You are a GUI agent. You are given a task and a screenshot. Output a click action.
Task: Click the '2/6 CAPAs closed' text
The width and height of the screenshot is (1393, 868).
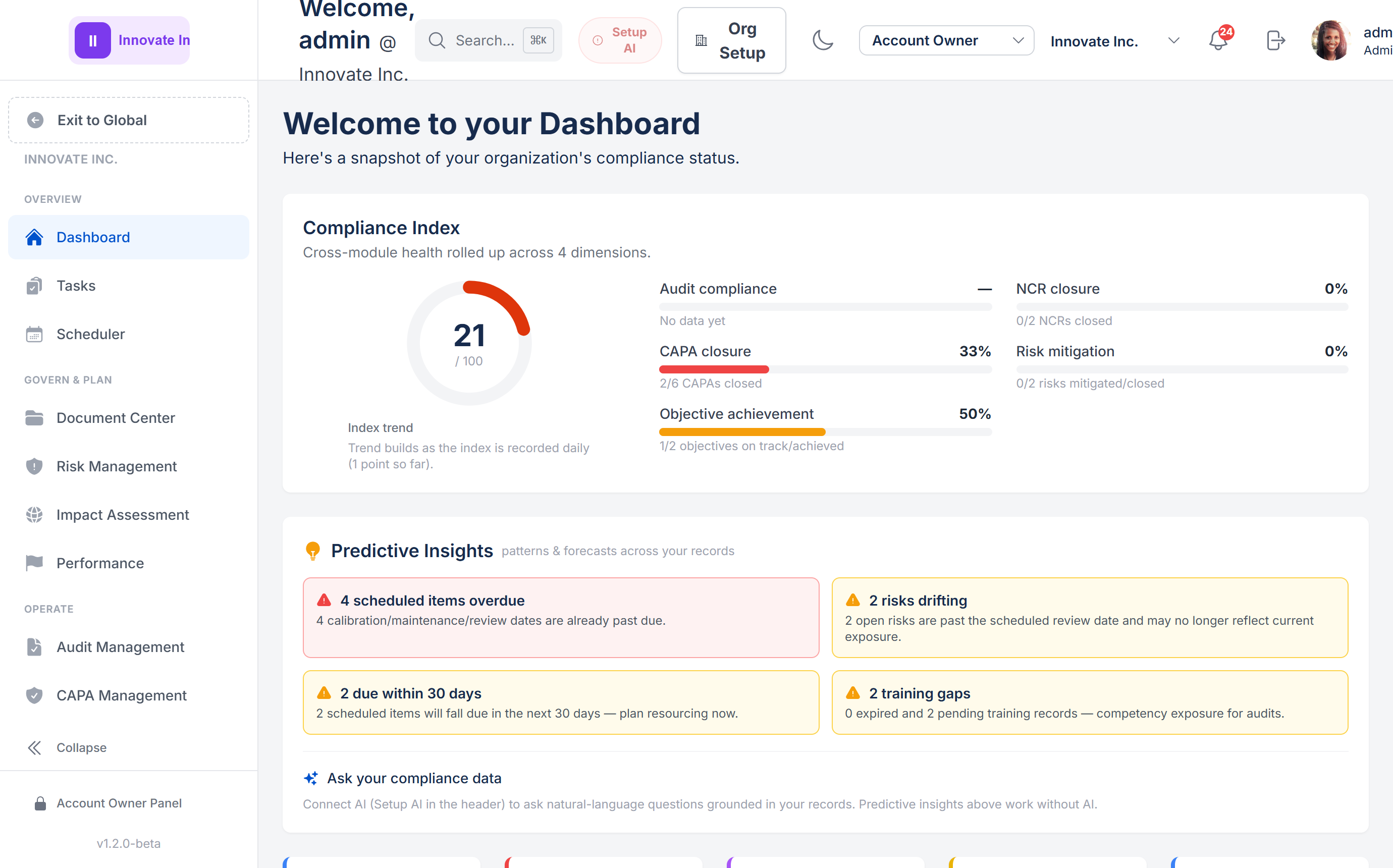tap(711, 384)
